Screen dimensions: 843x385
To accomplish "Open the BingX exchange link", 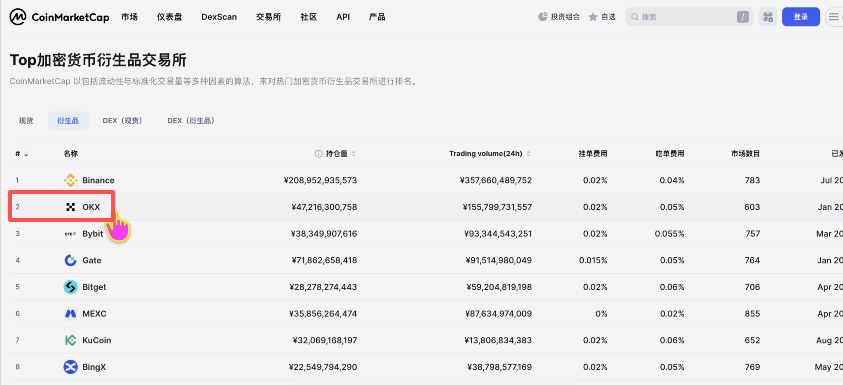I will (94, 367).
